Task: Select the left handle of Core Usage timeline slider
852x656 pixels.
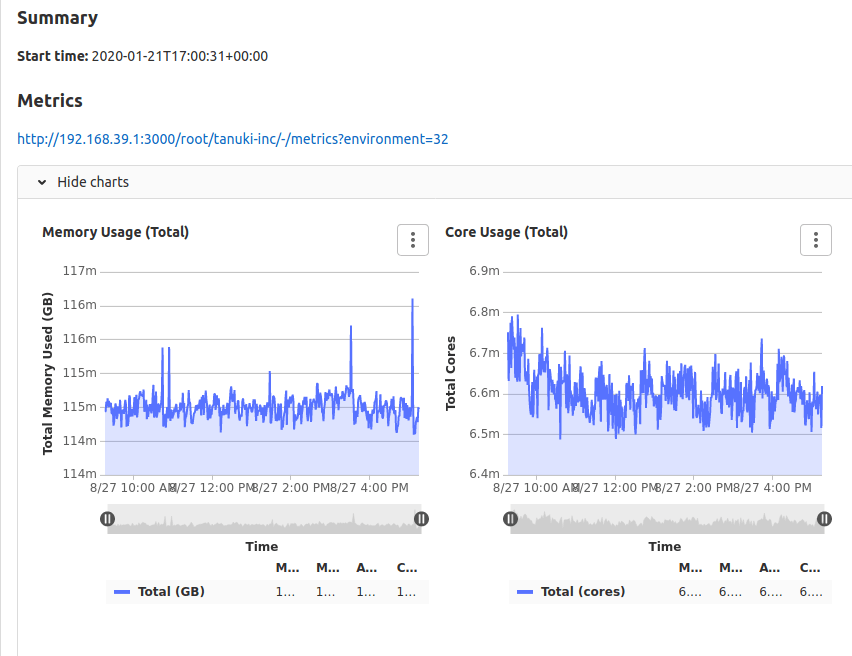Action: click(510, 518)
